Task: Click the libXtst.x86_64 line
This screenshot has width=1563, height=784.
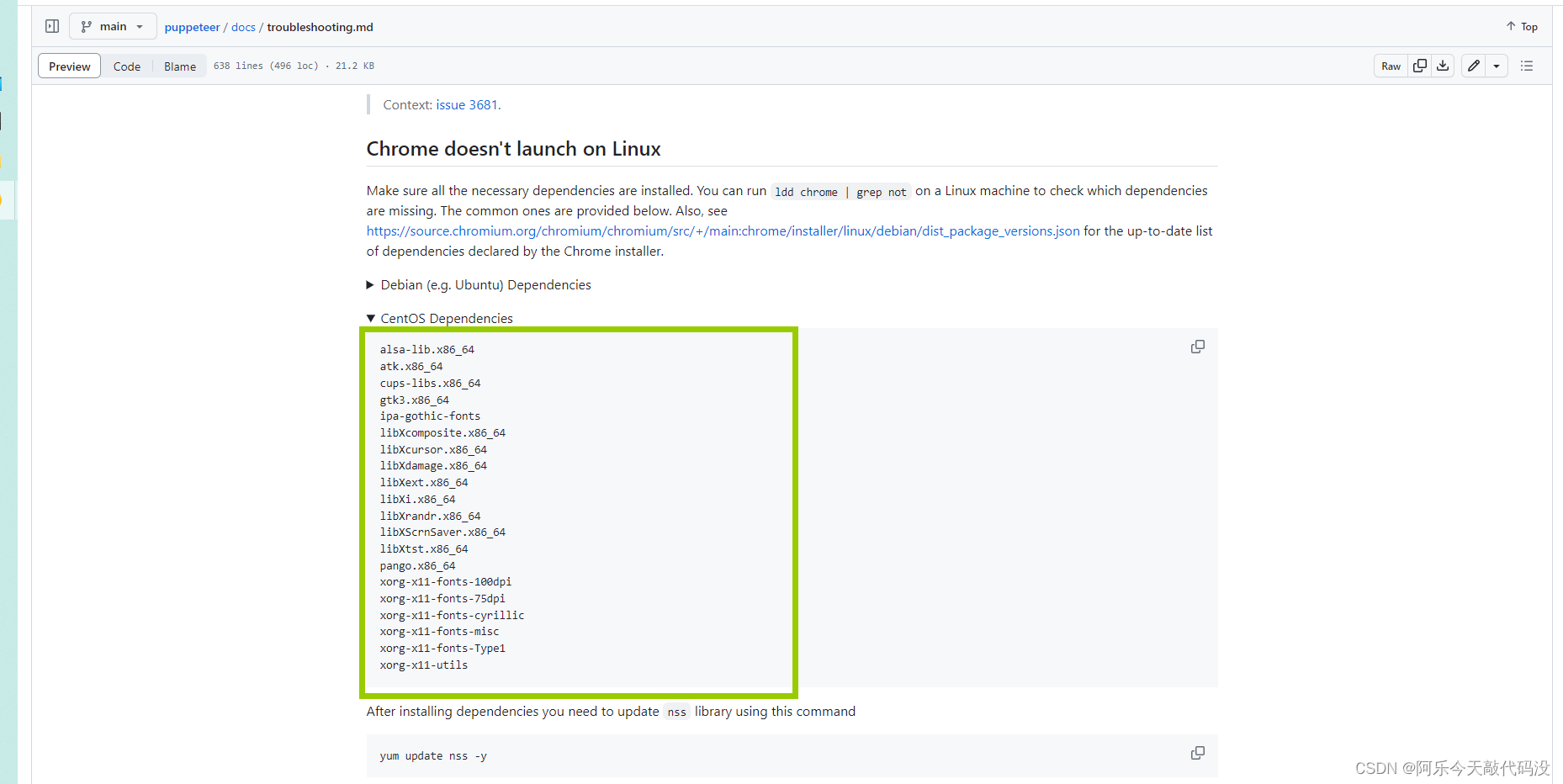Action: (424, 548)
